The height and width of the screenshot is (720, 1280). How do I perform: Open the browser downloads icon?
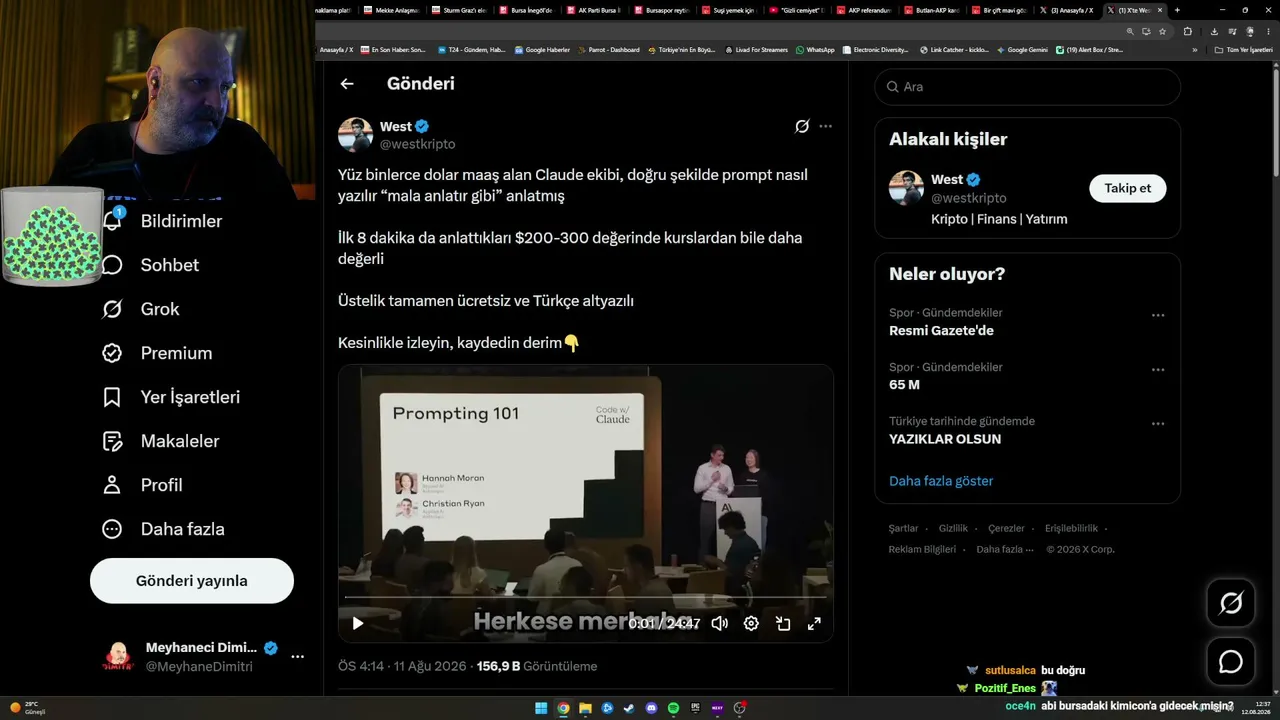(1214, 31)
